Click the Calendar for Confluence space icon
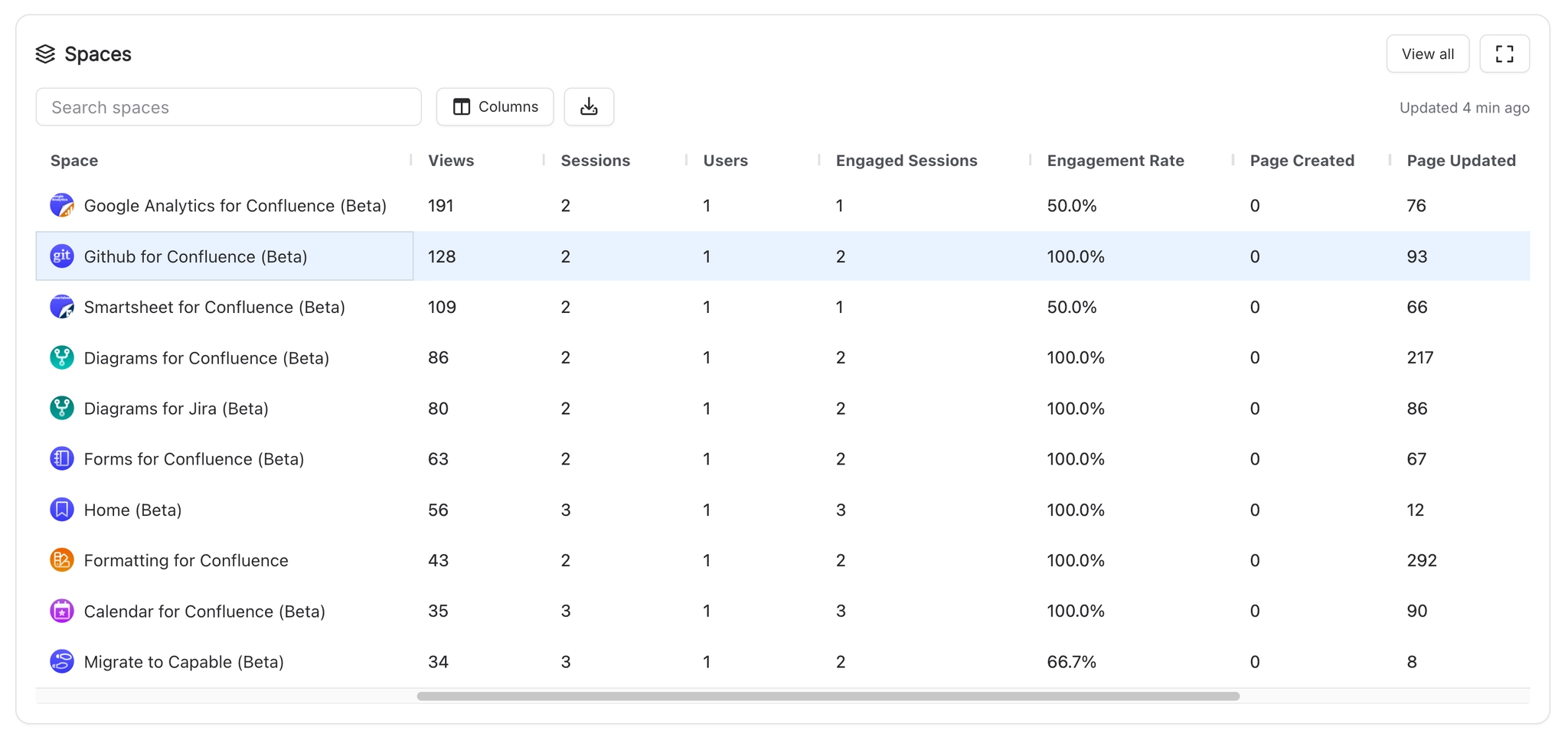This screenshot has width=1568, height=740. pyautogui.click(x=62, y=611)
